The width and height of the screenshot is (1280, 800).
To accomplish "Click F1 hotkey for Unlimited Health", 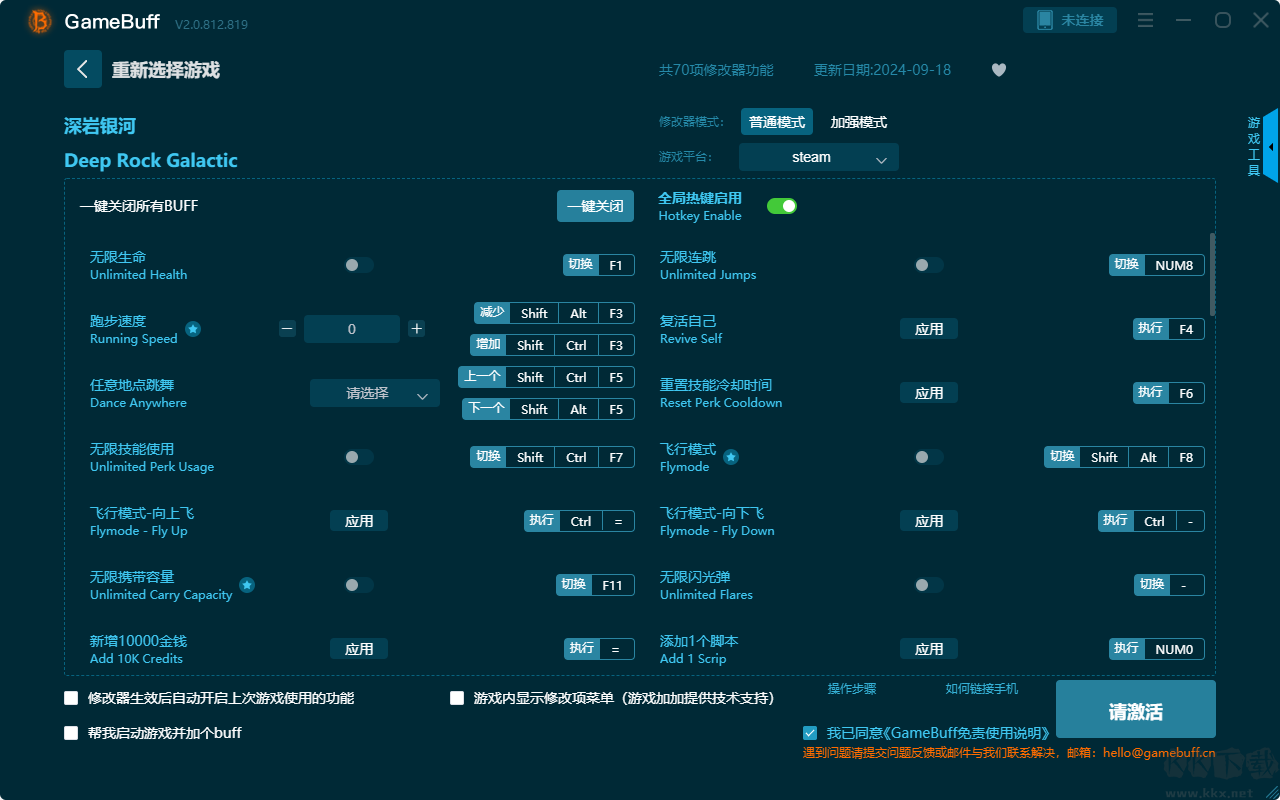I will pyautogui.click(x=616, y=265).
